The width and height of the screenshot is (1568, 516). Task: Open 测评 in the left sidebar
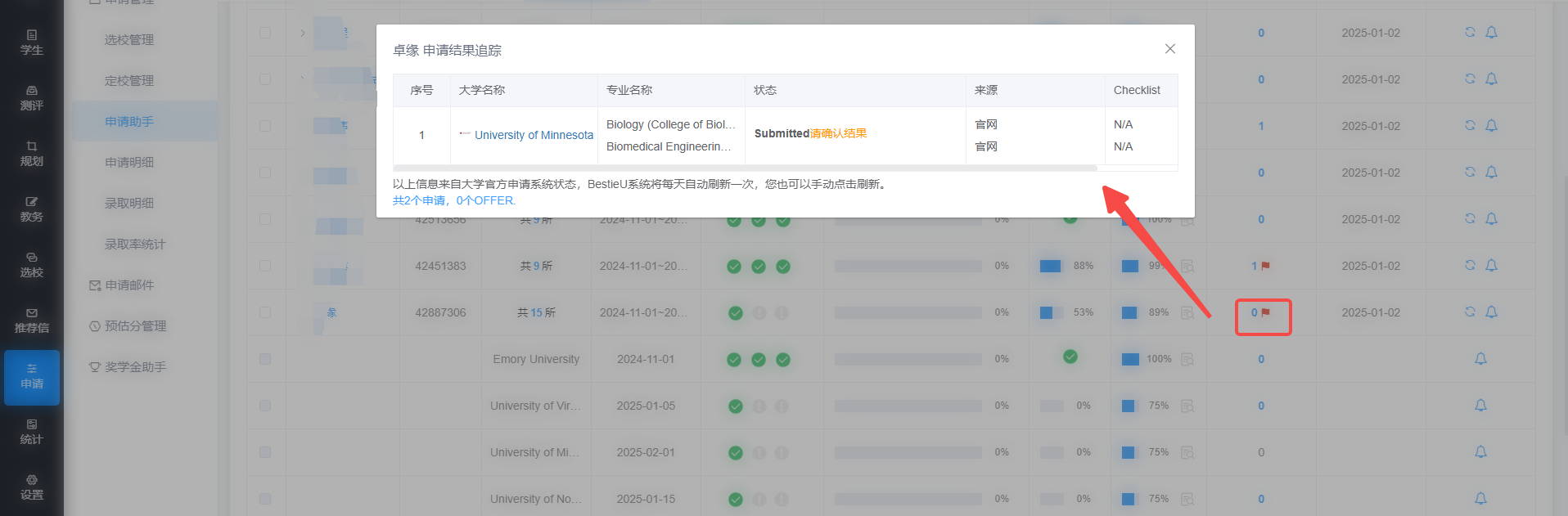[x=32, y=98]
